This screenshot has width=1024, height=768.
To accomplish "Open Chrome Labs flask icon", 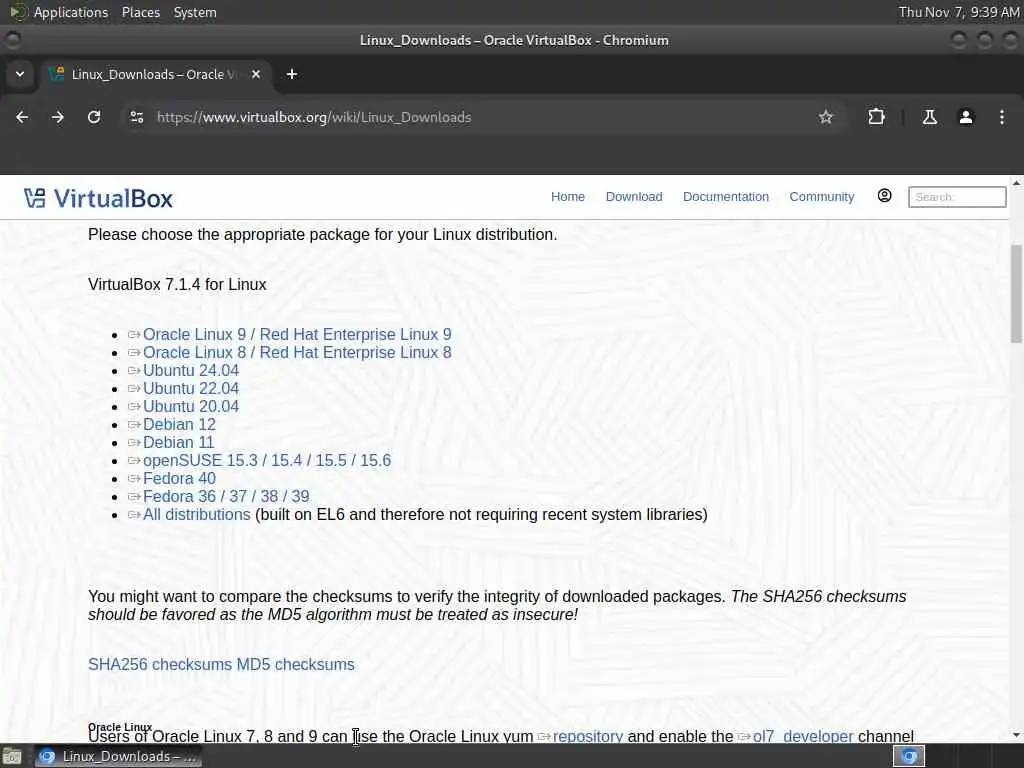I will pos(929,117).
